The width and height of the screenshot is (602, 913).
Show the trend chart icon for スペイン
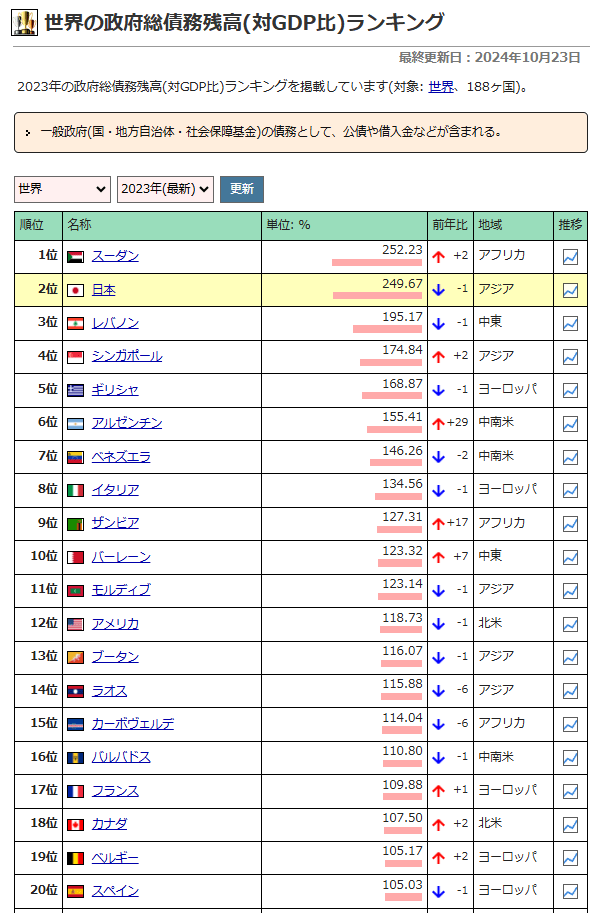(x=570, y=891)
